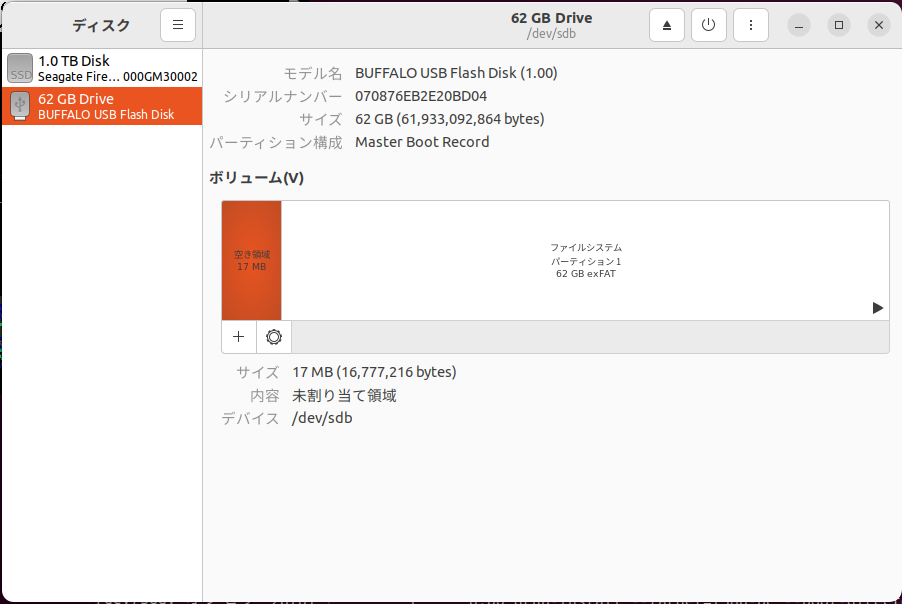Click the ボリューム(V) heading
The width and height of the screenshot is (902, 604).
coord(256,178)
